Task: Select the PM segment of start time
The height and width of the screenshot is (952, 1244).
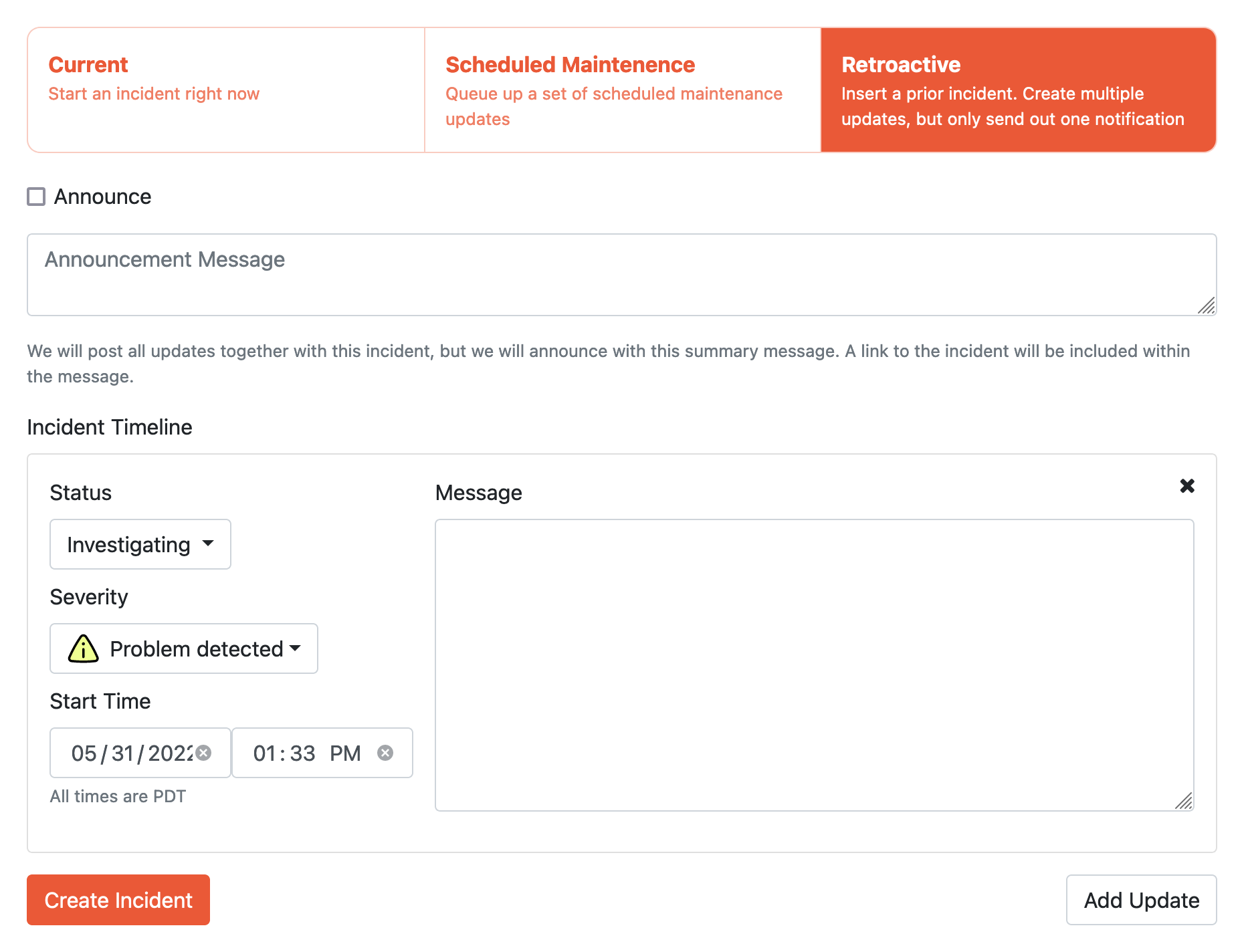Action: 345,753
